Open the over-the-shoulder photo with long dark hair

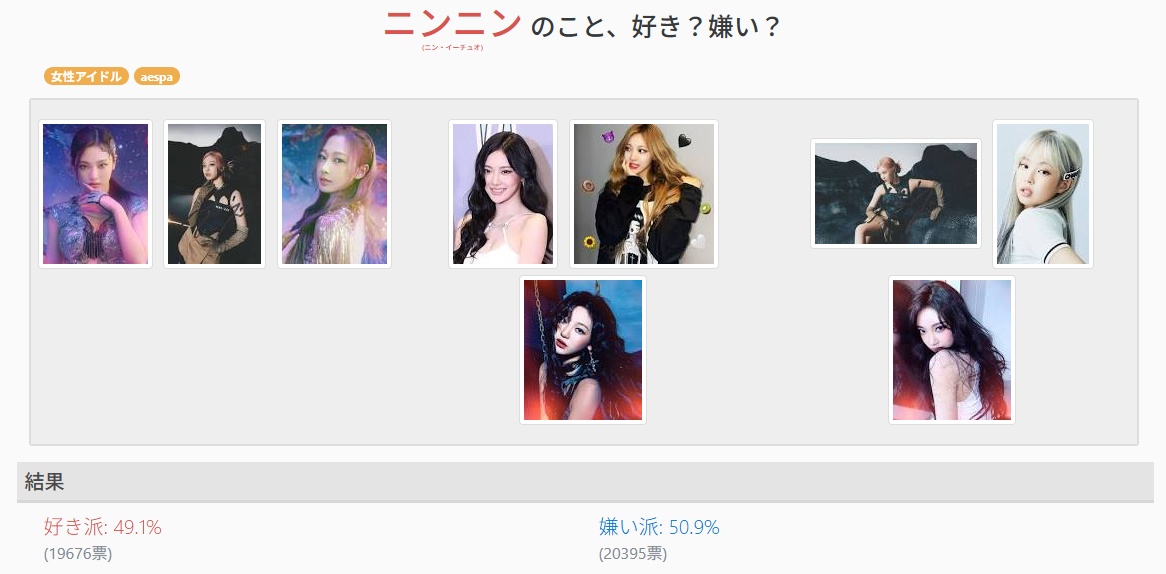pos(952,350)
